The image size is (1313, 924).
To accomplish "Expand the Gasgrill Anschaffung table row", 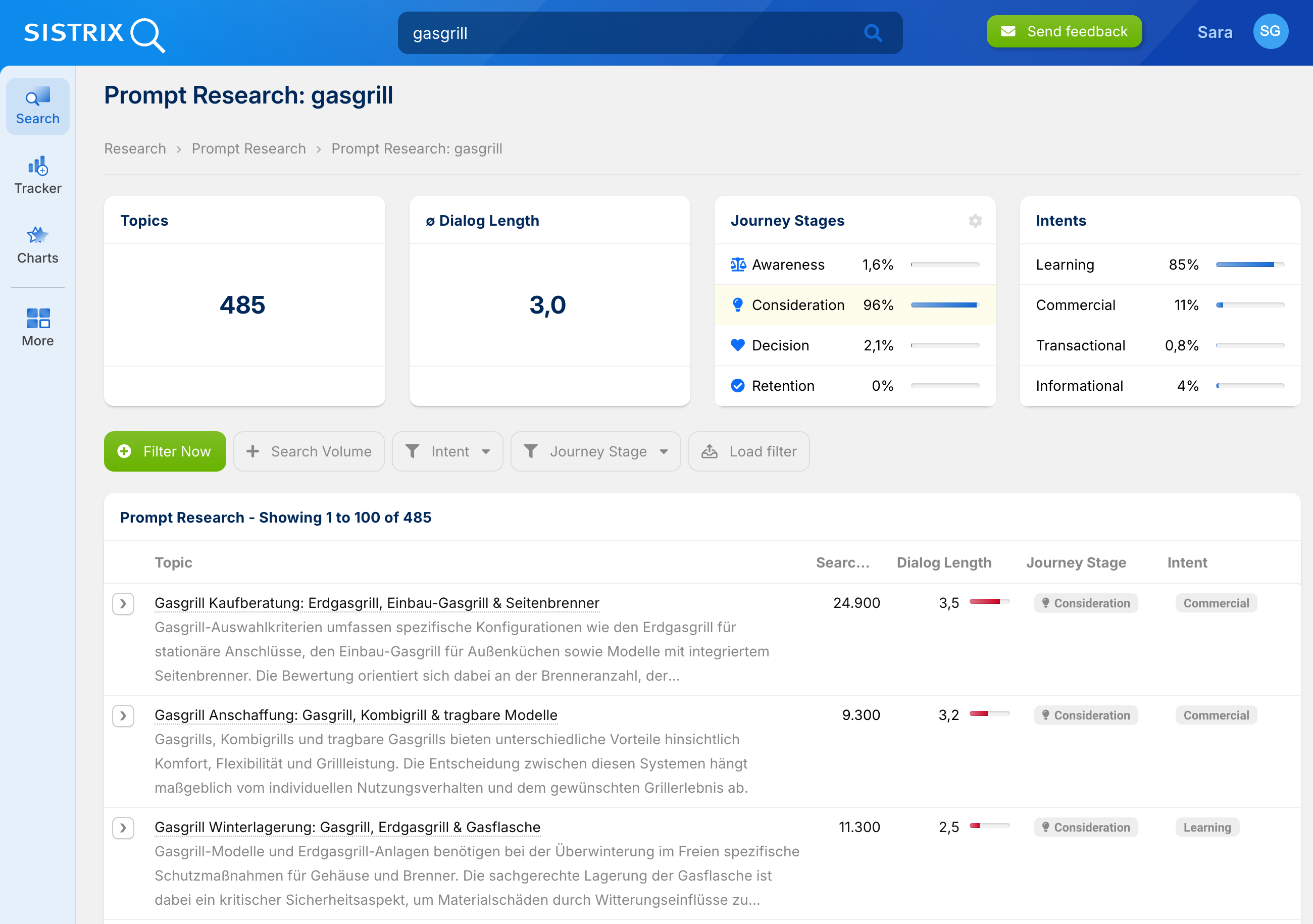I will [123, 716].
